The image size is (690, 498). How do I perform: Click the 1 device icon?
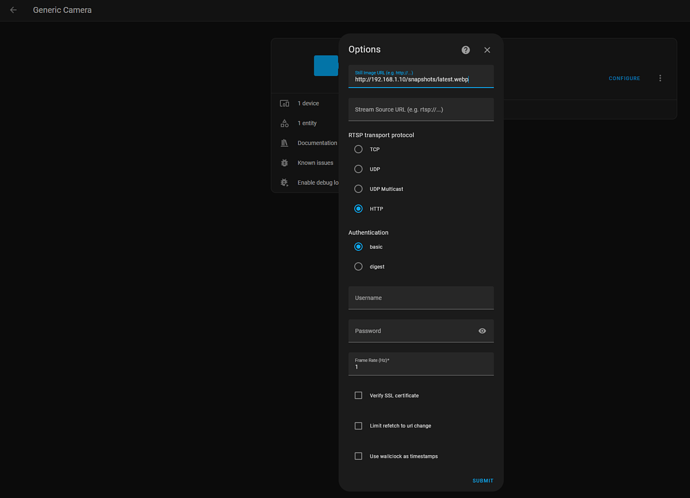285,104
